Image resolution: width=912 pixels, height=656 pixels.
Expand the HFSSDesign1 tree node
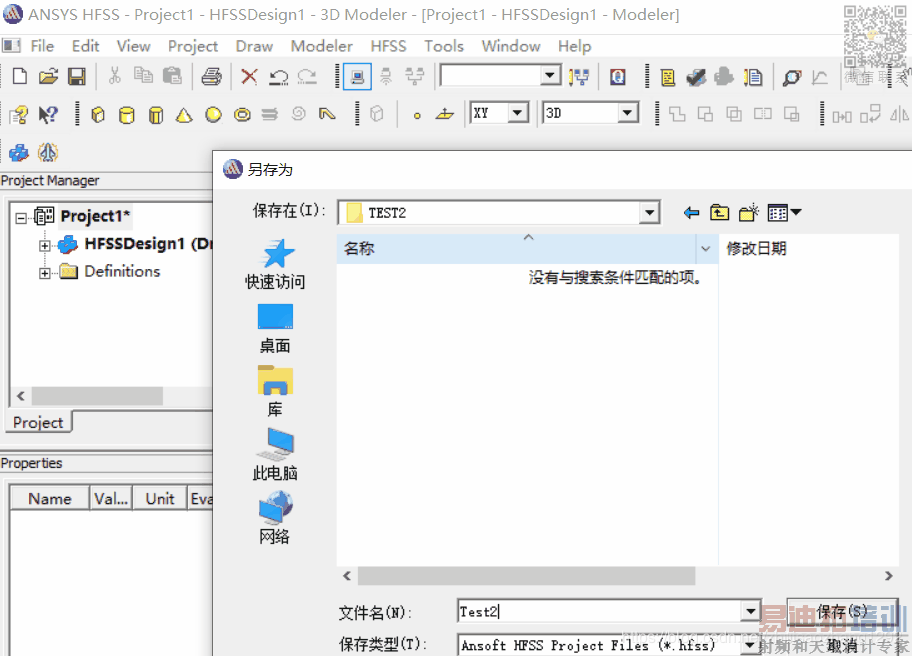pos(45,245)
